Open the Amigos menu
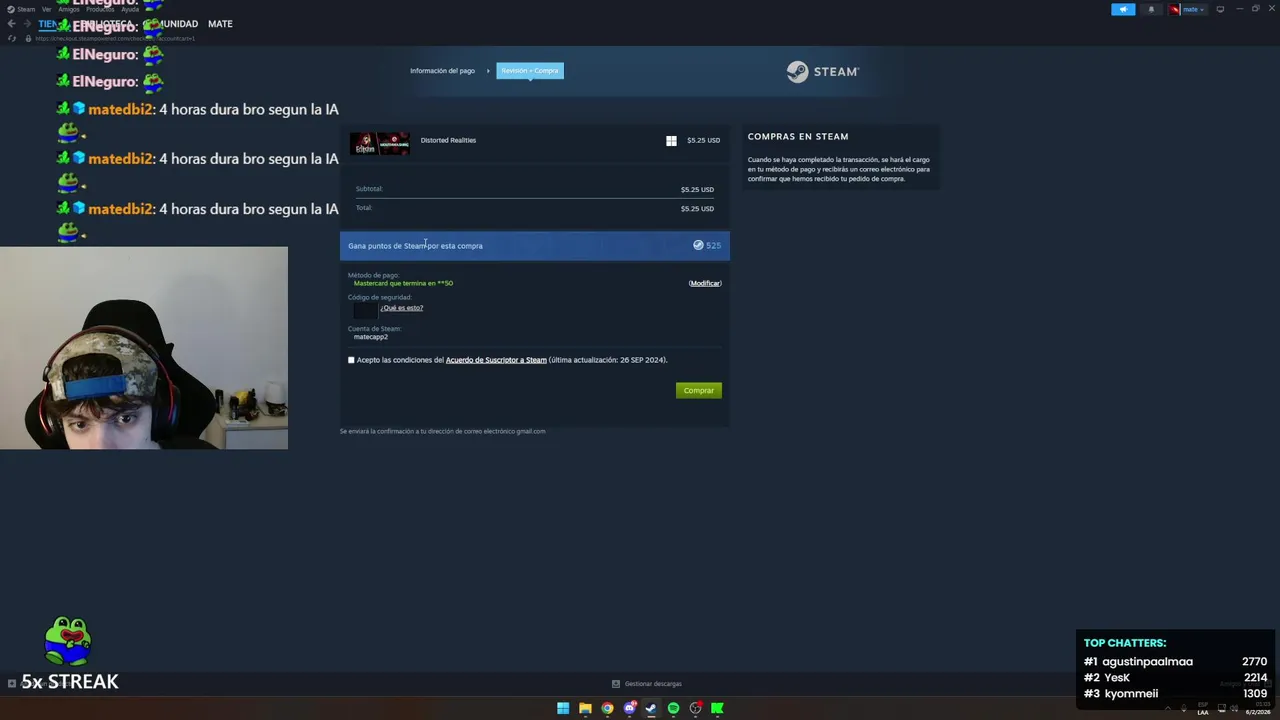 tap(69, 9)
